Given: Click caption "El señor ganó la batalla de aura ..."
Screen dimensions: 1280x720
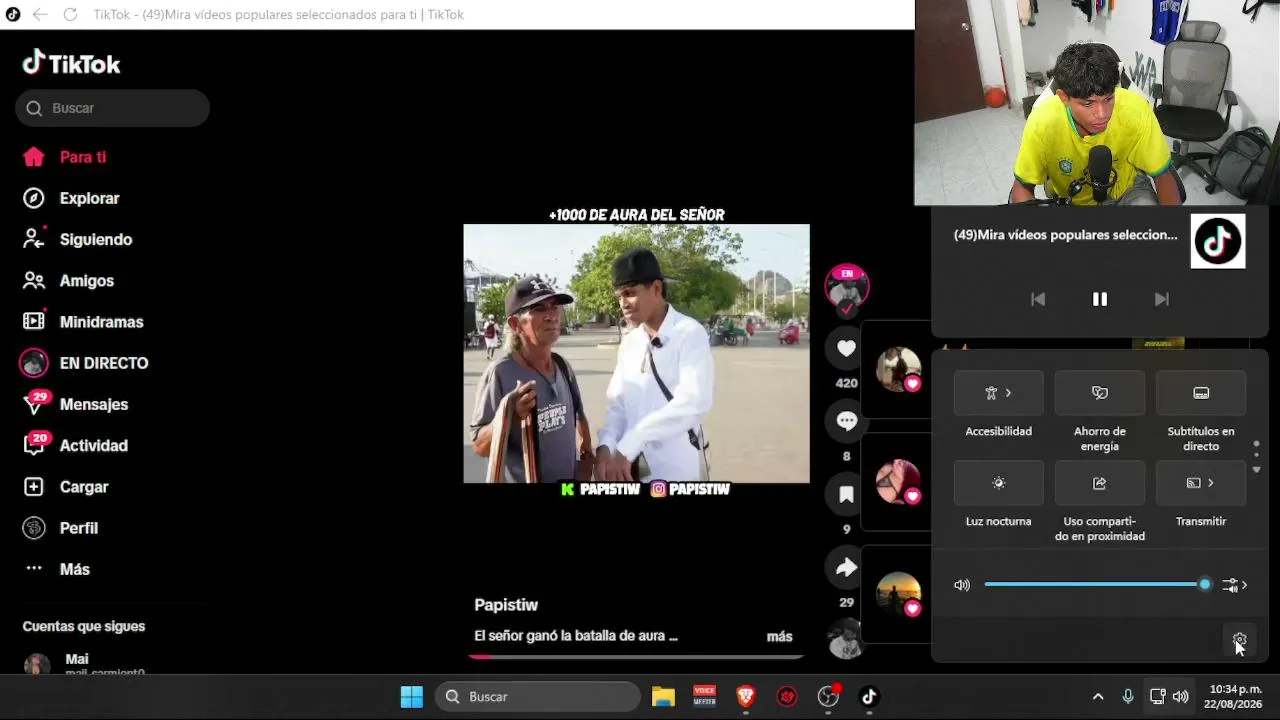Looking at the screenshot, I should (576, 636).
